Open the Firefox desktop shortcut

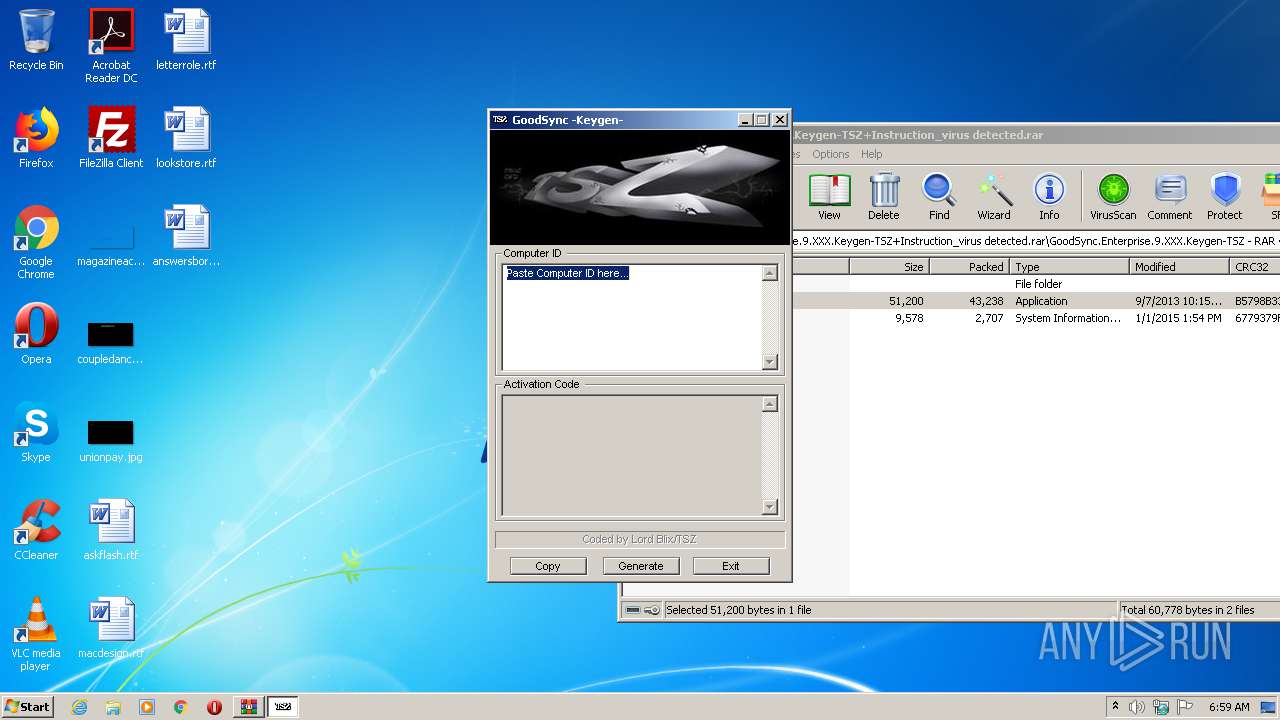coord(36,138)
